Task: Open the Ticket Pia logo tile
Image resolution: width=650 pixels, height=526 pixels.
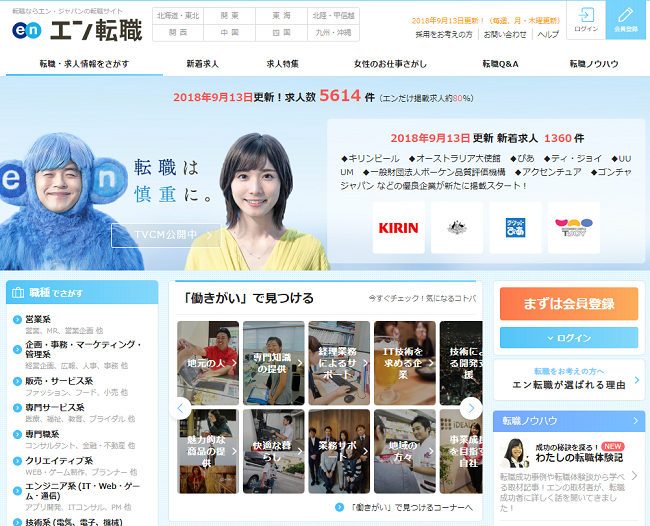Action: pos(515,228)
